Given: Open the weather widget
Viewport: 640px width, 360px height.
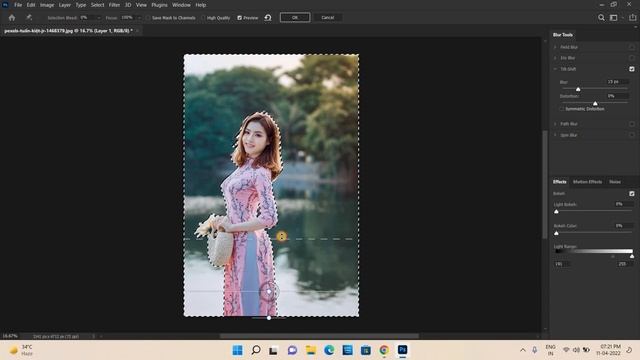Looking at the screenshot, I should [x=21, y=350].
